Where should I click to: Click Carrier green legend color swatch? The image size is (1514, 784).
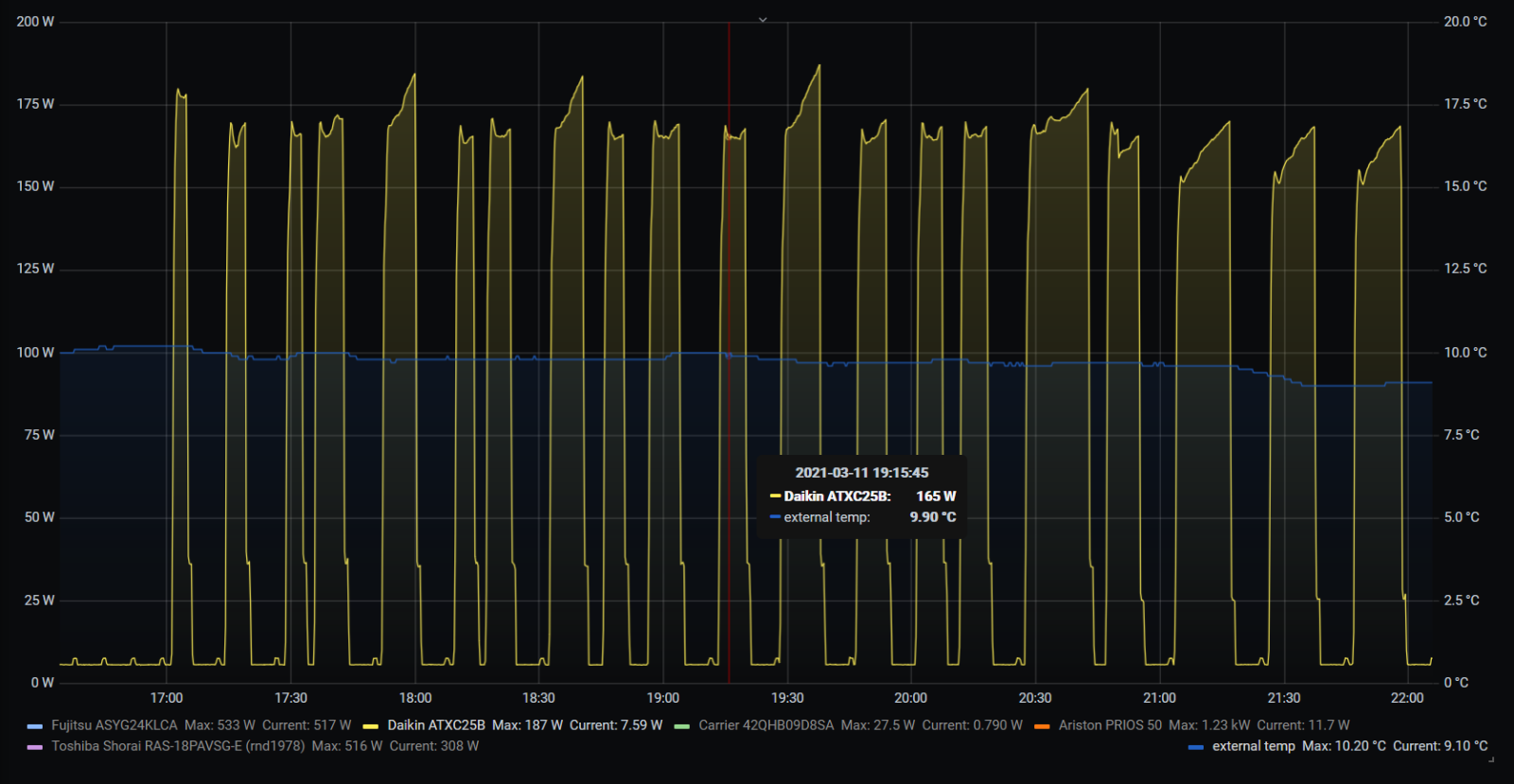682,726
